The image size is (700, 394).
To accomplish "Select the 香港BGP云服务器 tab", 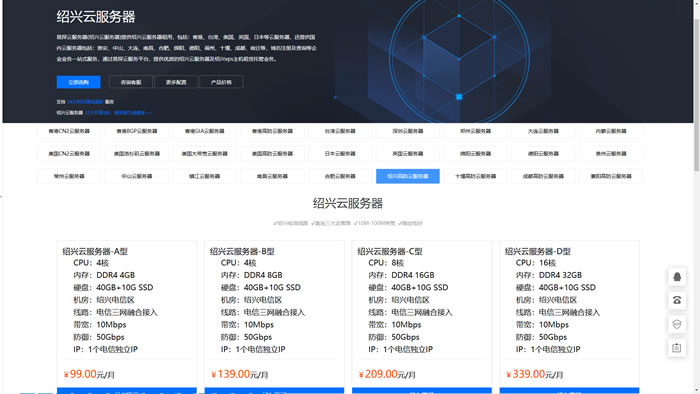I will click(137, 131).
